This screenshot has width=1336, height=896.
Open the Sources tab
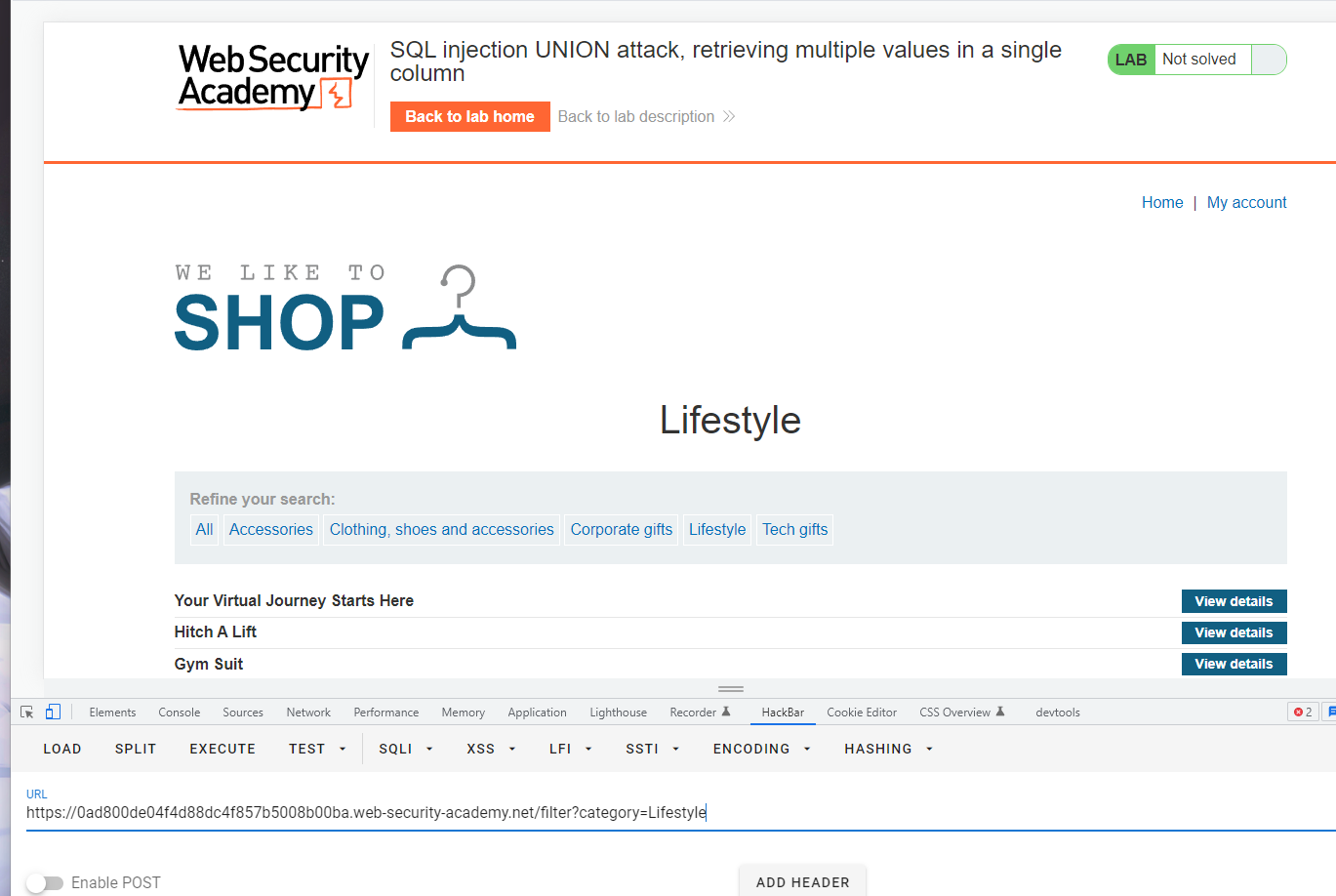[x=243, y=713]
